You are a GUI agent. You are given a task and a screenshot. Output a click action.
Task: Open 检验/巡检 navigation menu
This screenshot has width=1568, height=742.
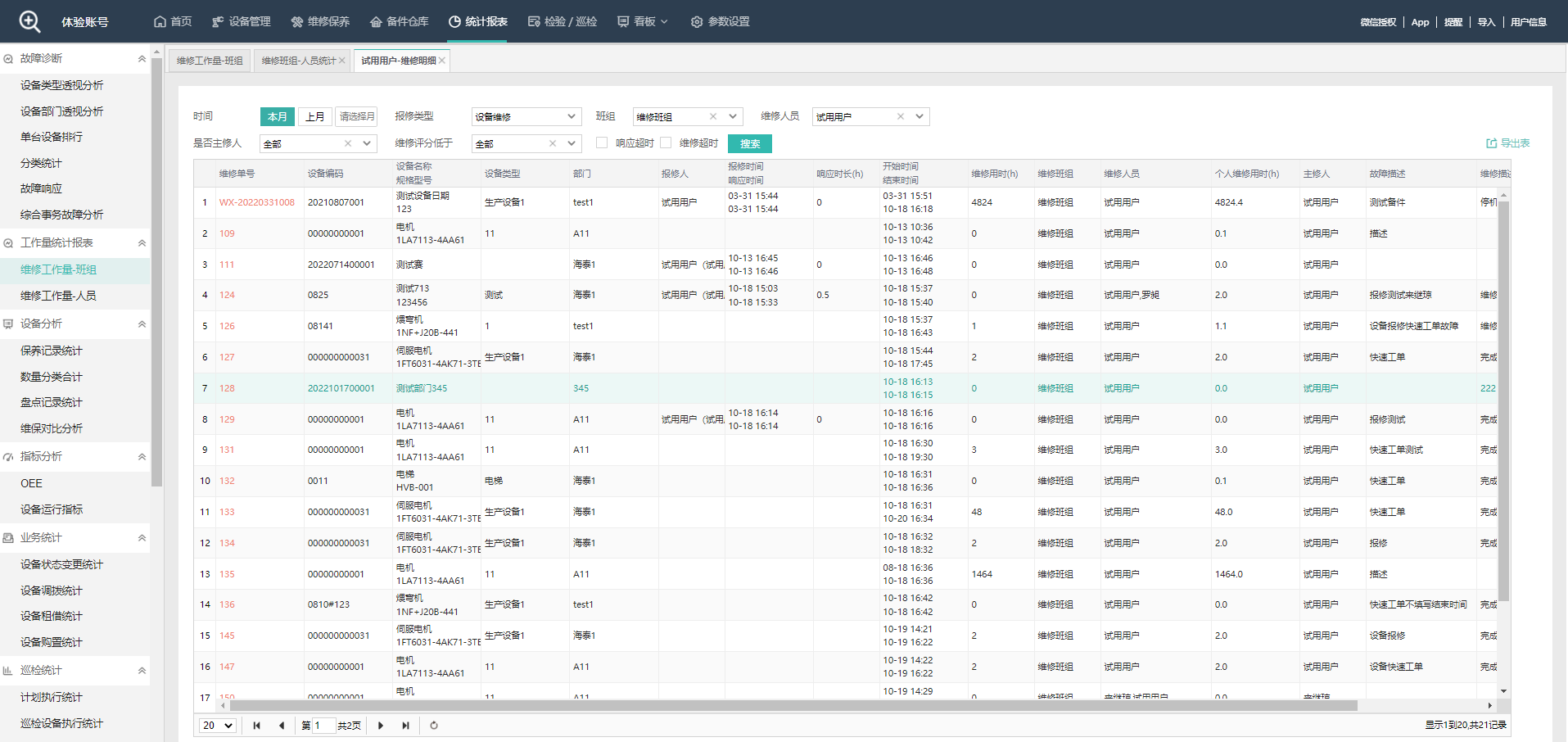[563, 21]
